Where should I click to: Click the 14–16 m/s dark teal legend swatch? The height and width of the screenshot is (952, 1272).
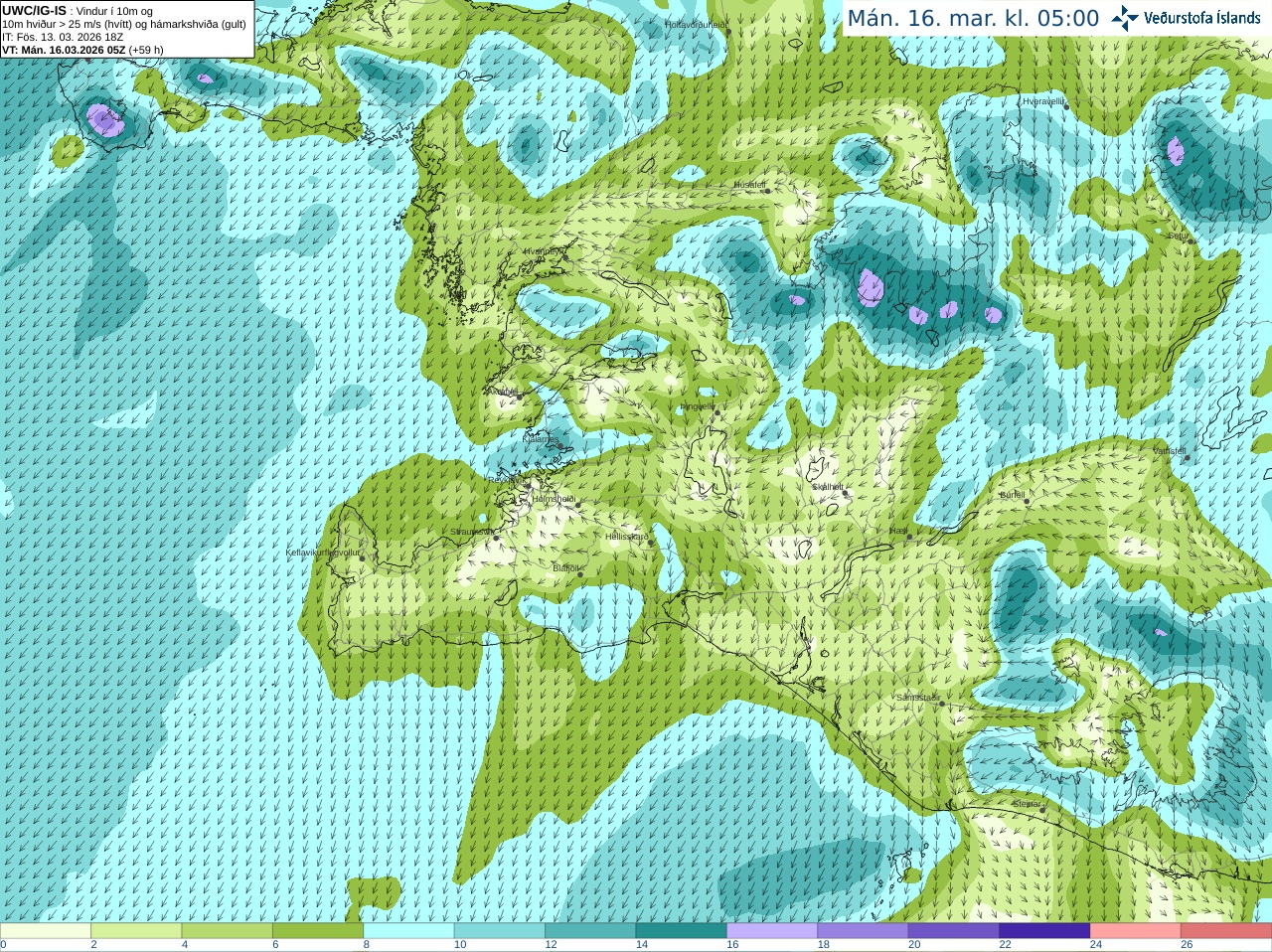682,931
